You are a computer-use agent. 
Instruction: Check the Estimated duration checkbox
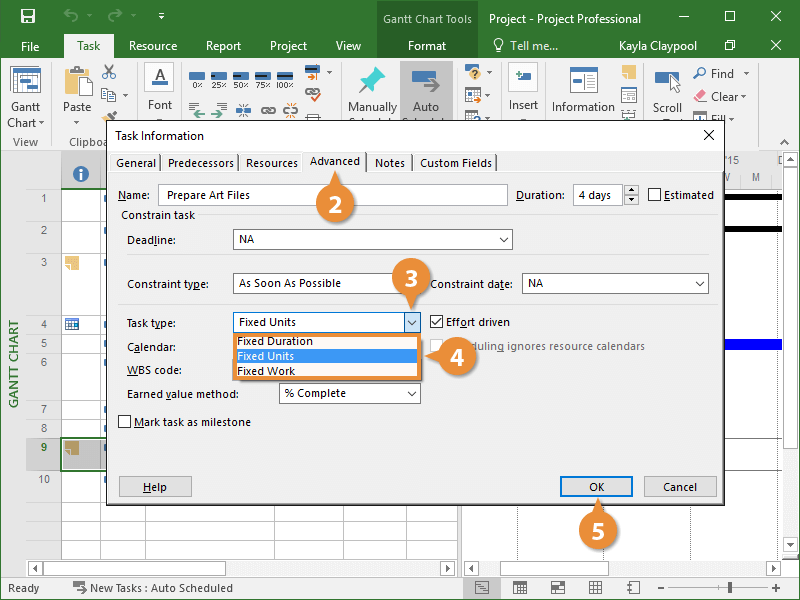[x=655, y=195]
